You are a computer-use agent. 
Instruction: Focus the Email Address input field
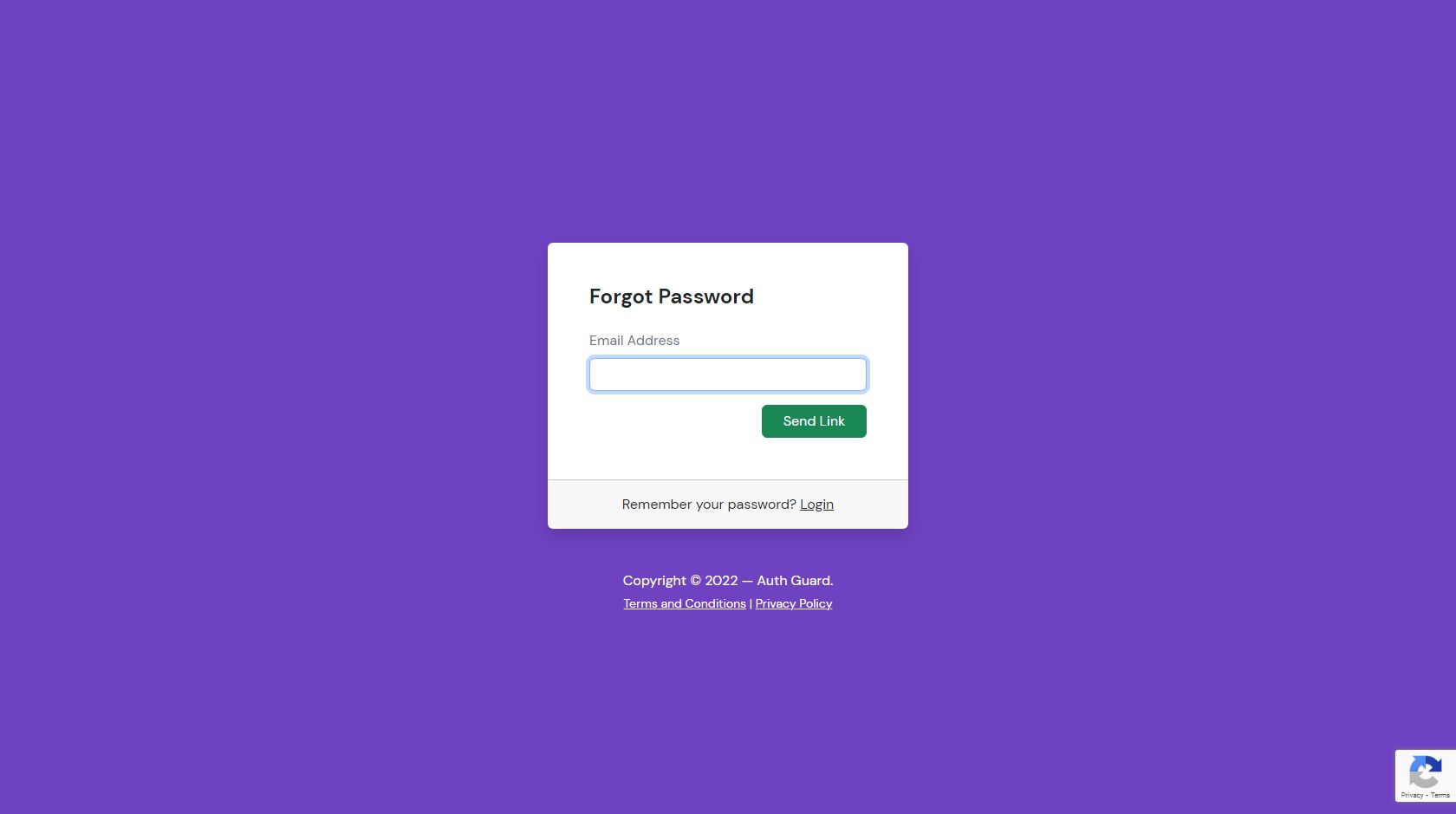[728, 374]
